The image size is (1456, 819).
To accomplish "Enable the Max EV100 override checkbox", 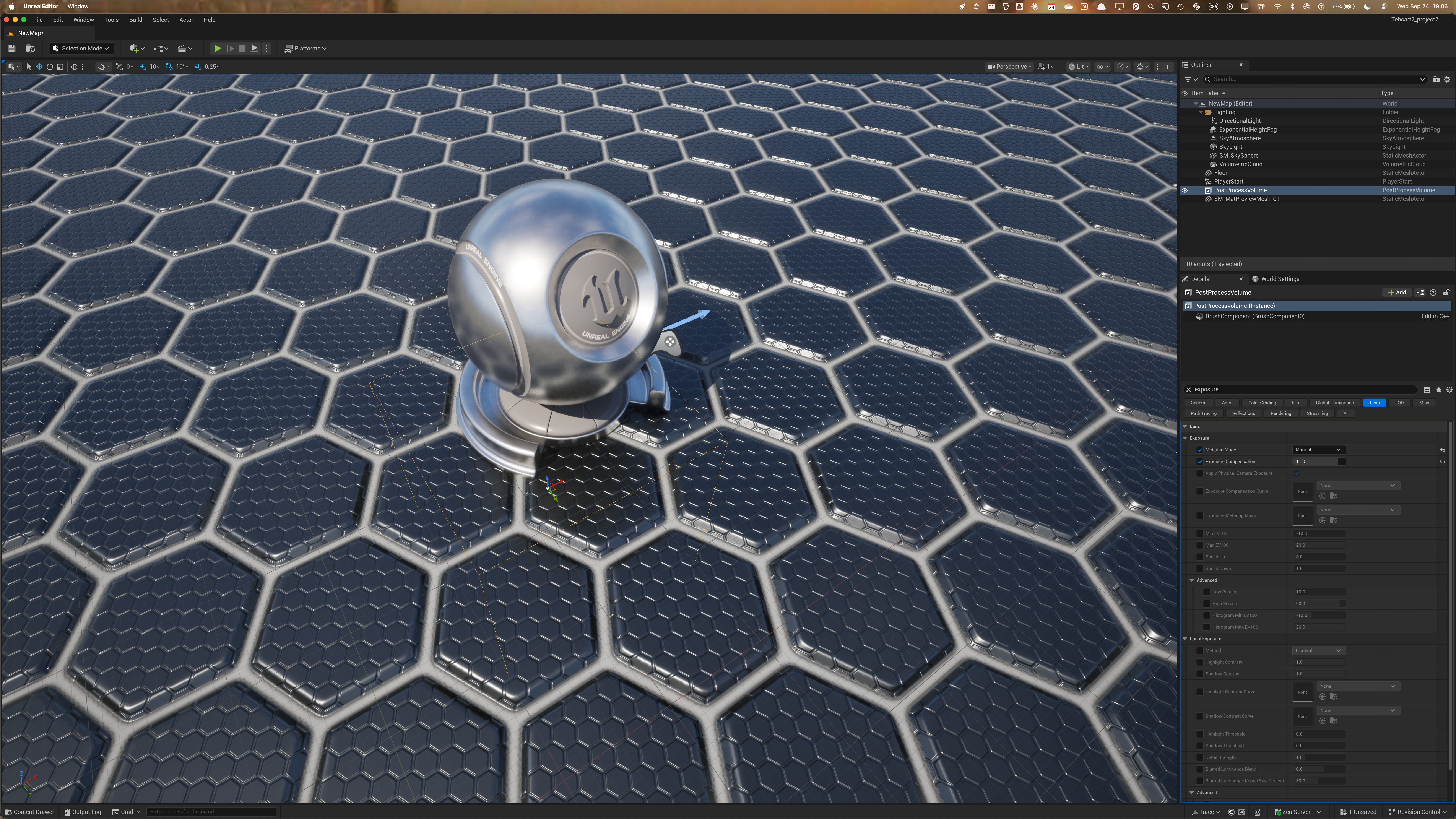I will pyautogui.click(x=1200, y=545).
